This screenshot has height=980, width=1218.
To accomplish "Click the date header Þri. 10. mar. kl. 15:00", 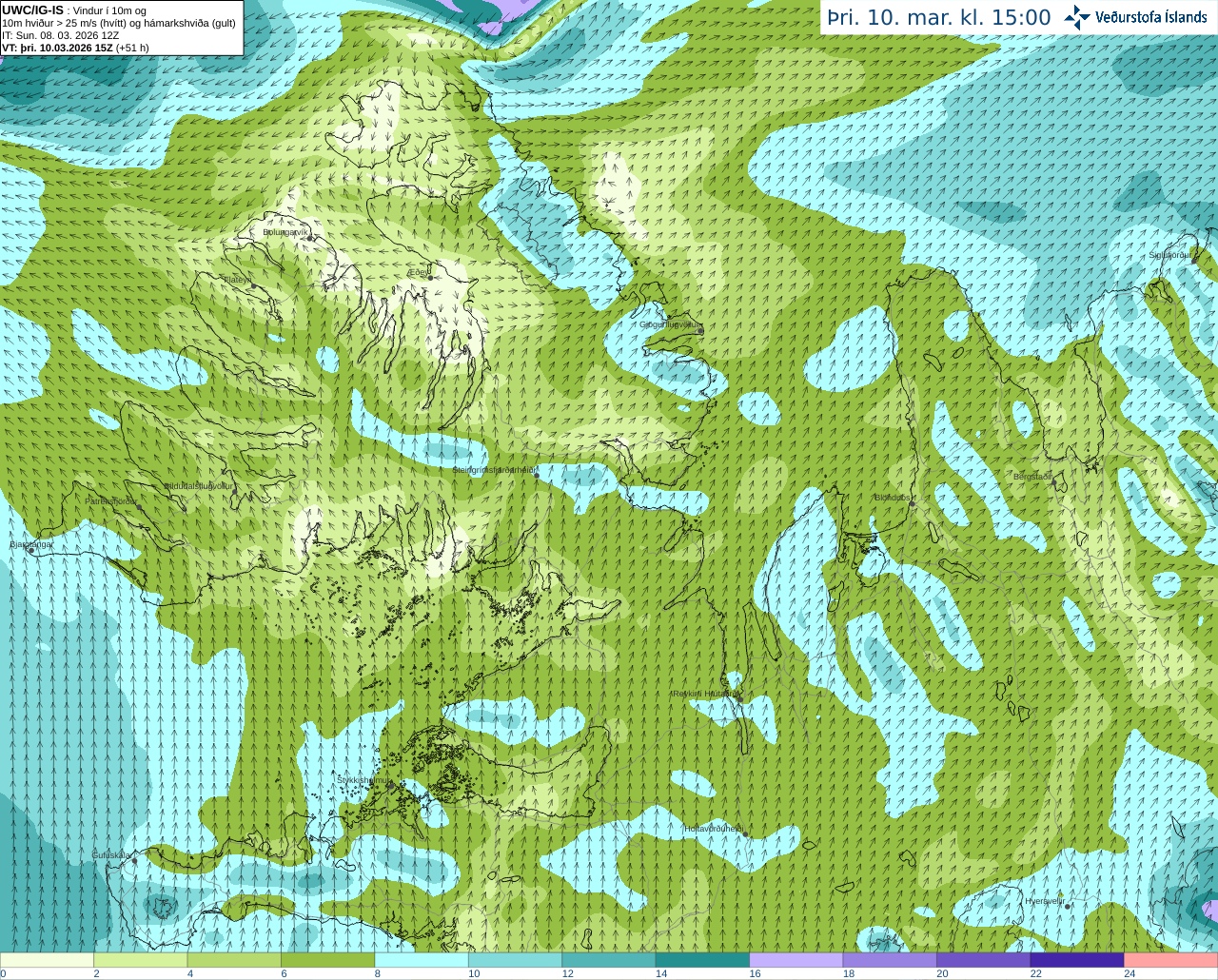I will point(939,18).
